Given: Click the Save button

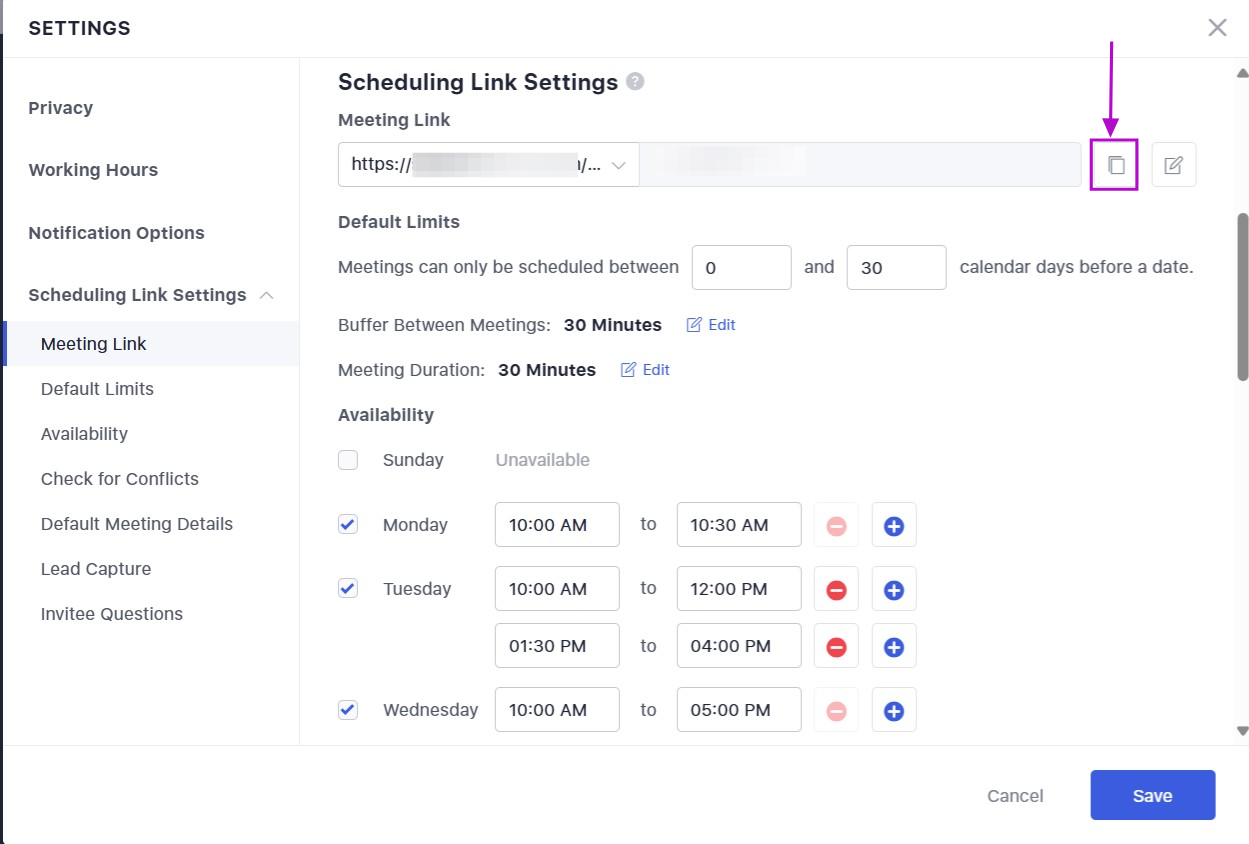Looking at the screenshot, I should (1152, 796).
